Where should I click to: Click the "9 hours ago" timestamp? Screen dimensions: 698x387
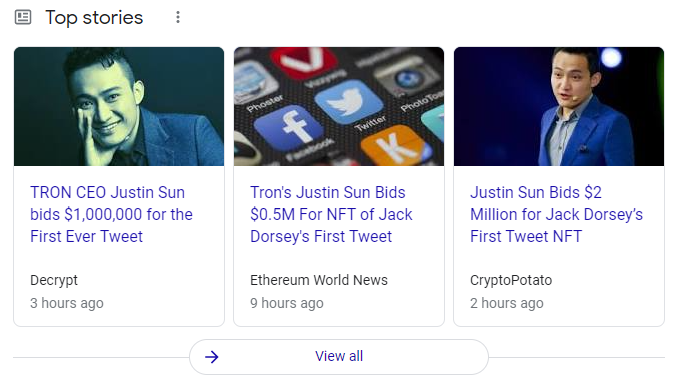[287, 303]
